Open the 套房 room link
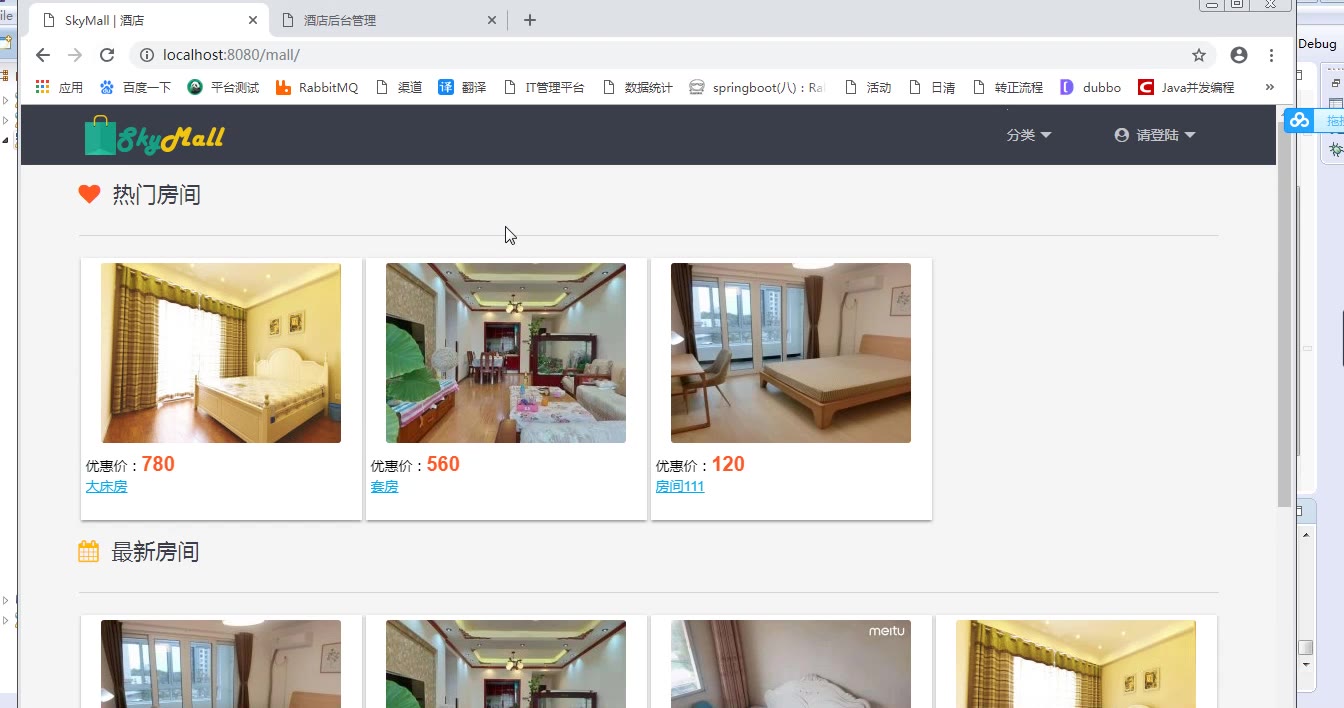 [384, 487]
